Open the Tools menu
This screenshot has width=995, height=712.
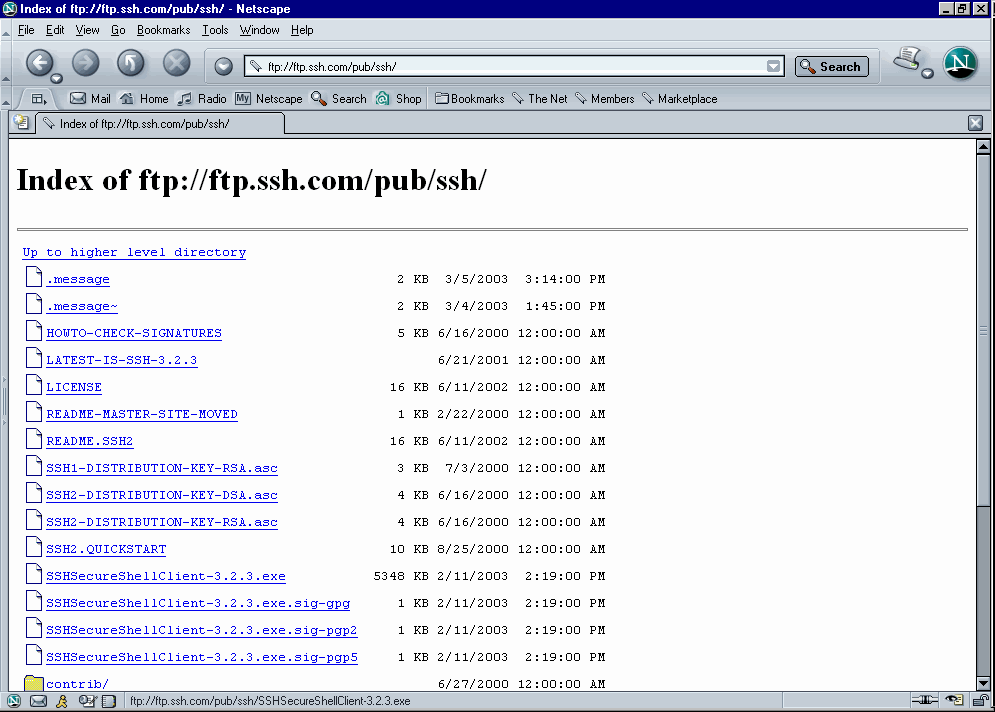coord(215,30)
